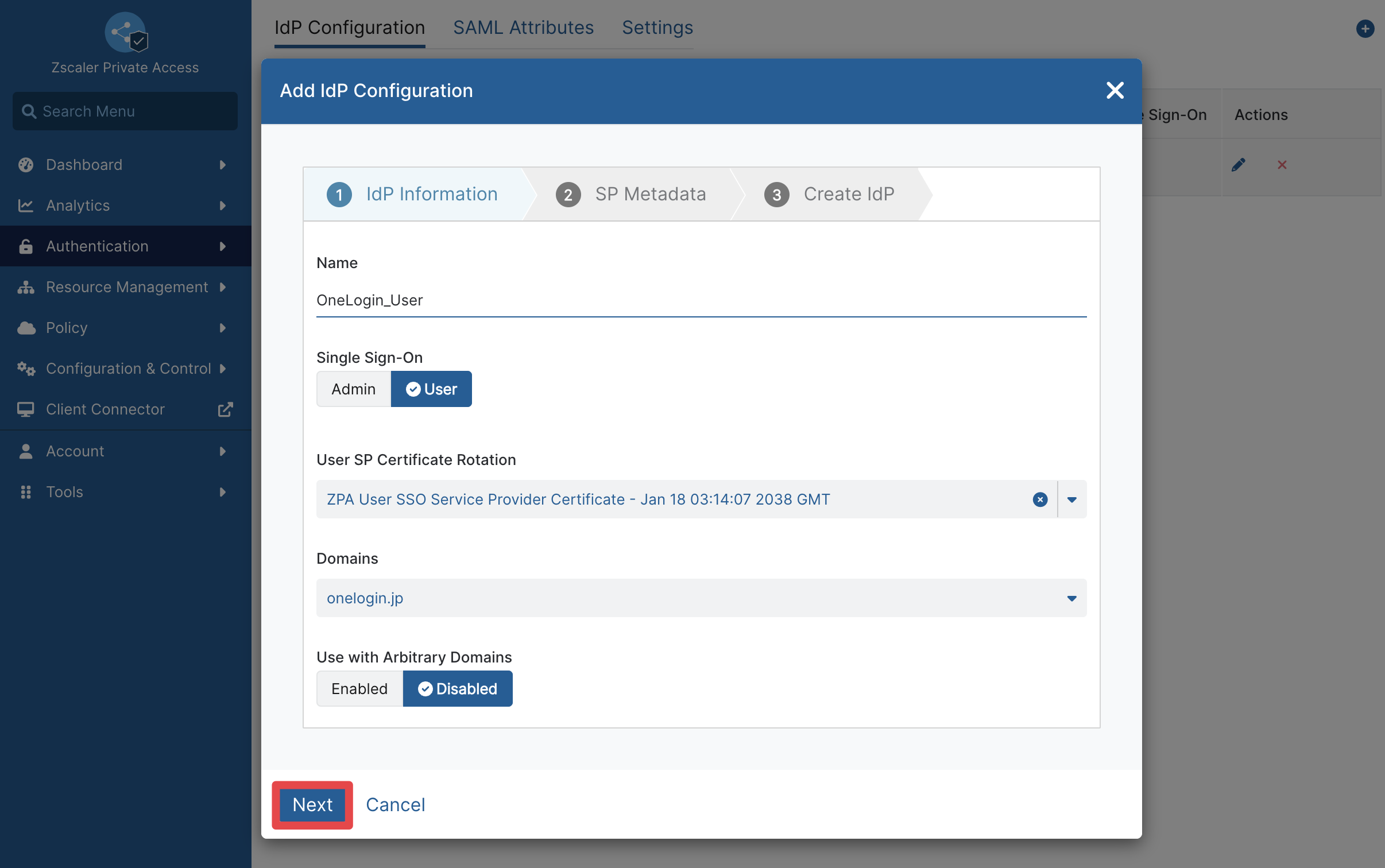The height and width of the screenshot is (868, 1385).
Task: Click the Cancel link
Action: coord(396,805)
